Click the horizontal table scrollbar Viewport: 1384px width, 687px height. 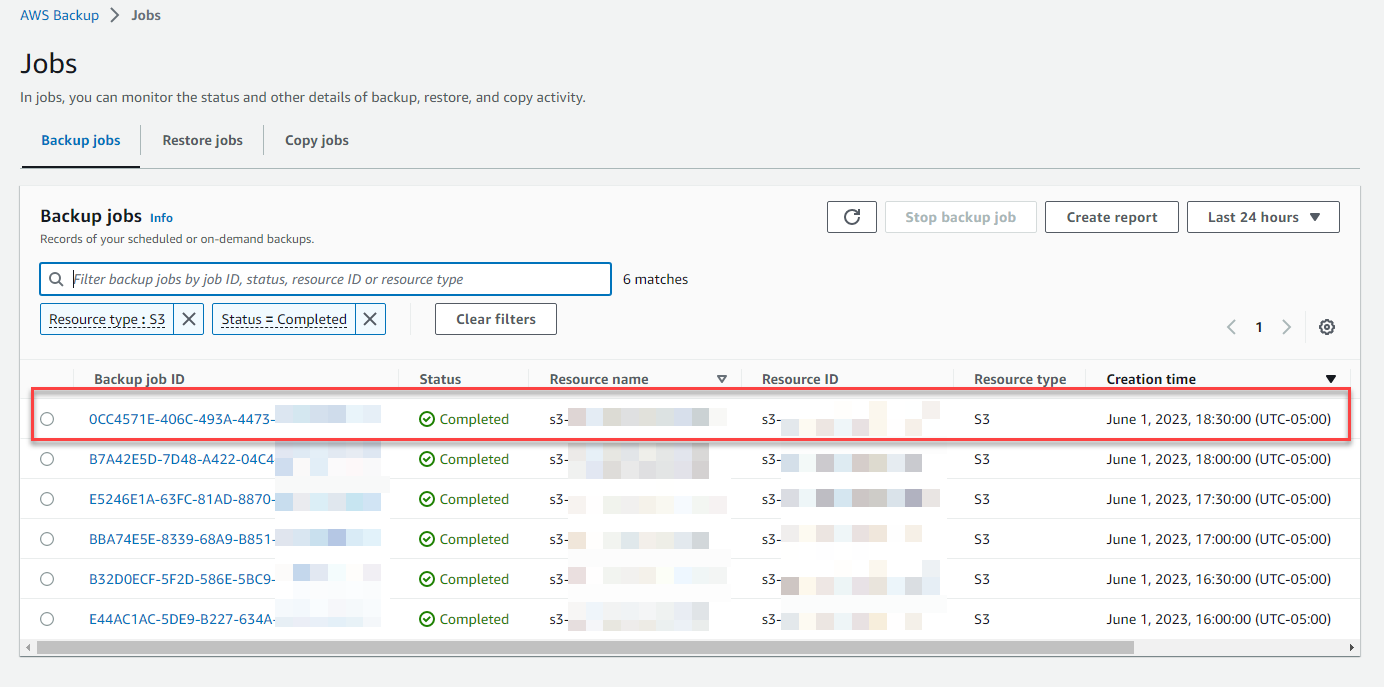click(585, 647)
